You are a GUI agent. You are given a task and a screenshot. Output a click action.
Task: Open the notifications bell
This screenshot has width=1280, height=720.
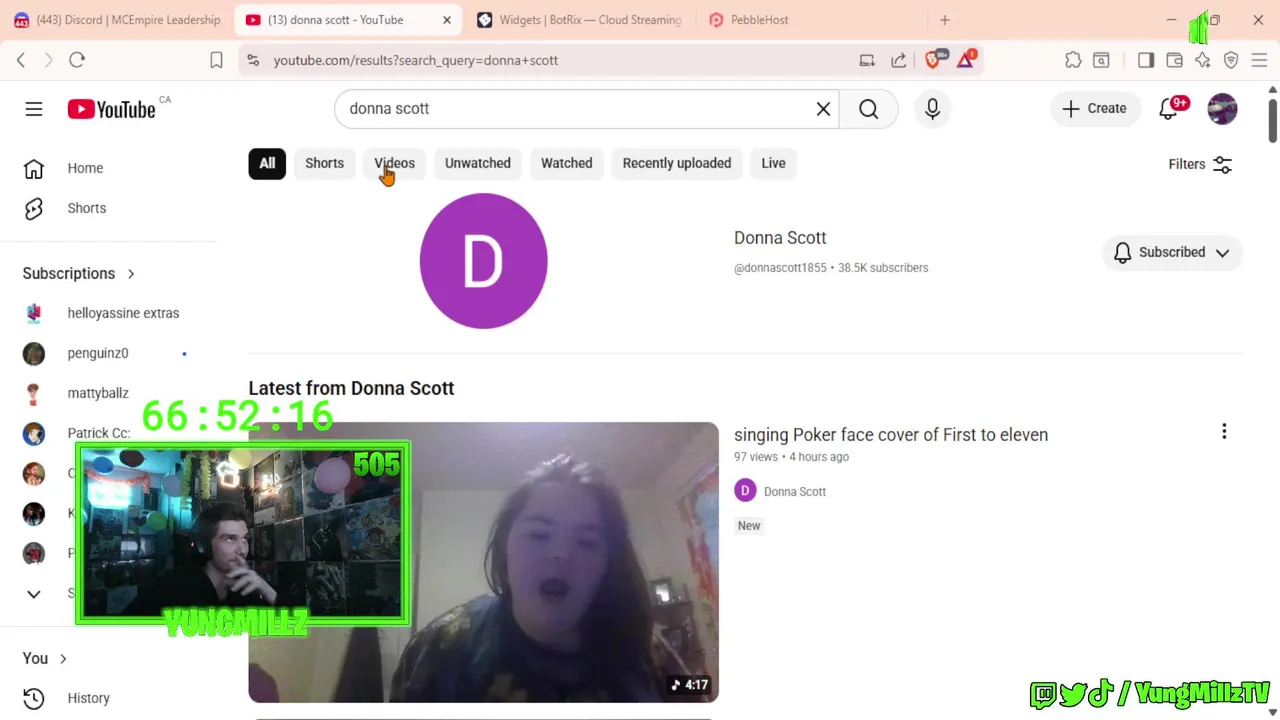1168,109
